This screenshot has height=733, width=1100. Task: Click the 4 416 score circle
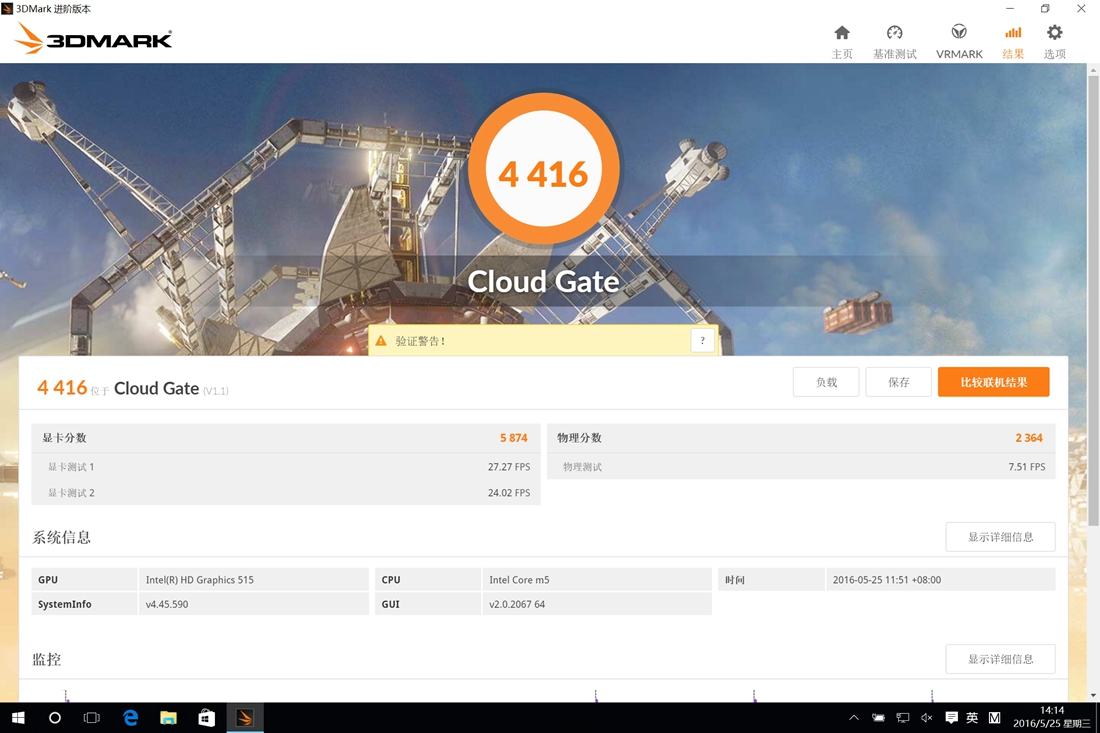coord(544,169)
